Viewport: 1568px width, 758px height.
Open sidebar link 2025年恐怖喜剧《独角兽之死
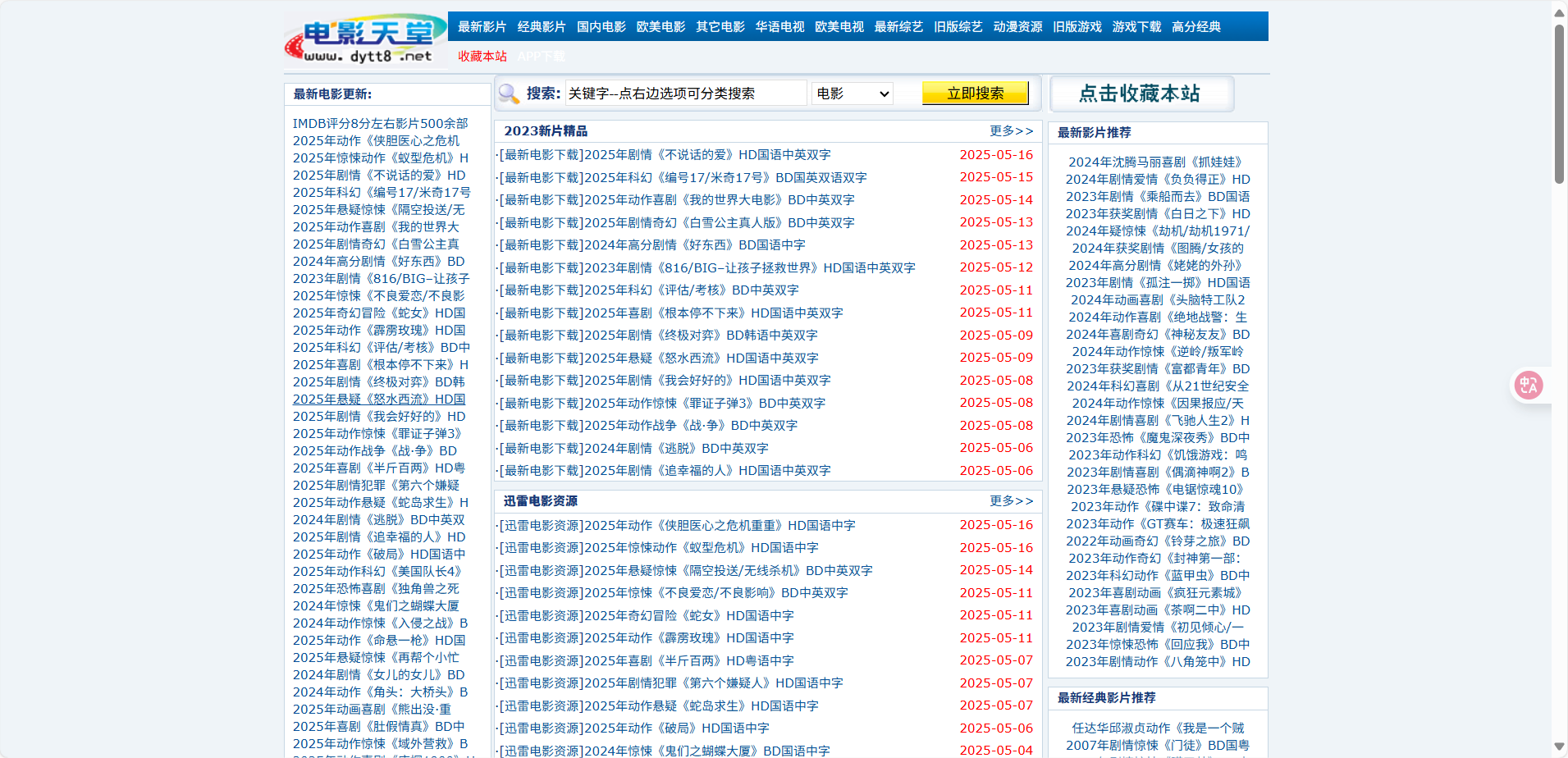click(376, 589)
